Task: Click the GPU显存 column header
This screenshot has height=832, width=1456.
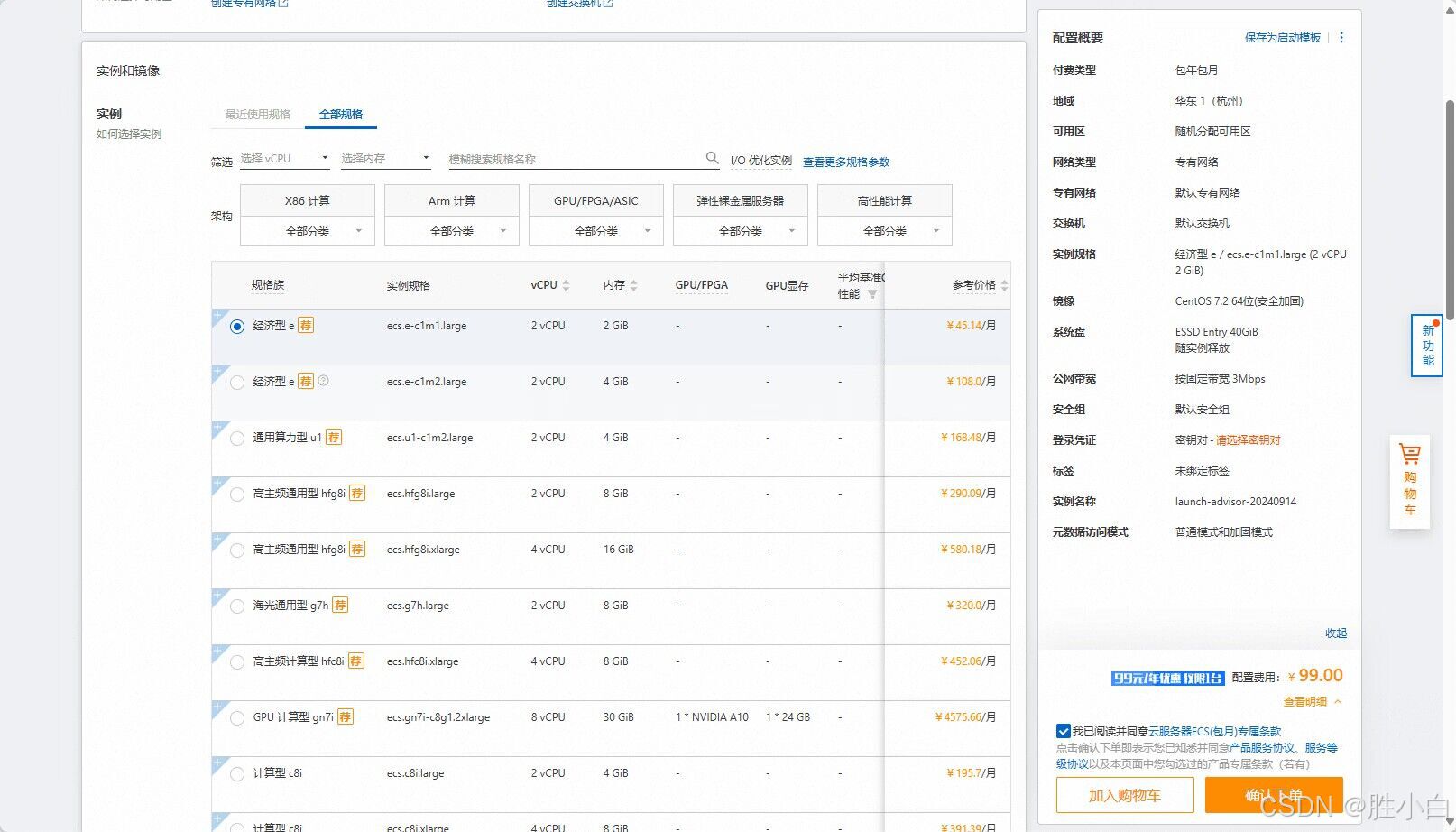Action: tap(787, 285)
